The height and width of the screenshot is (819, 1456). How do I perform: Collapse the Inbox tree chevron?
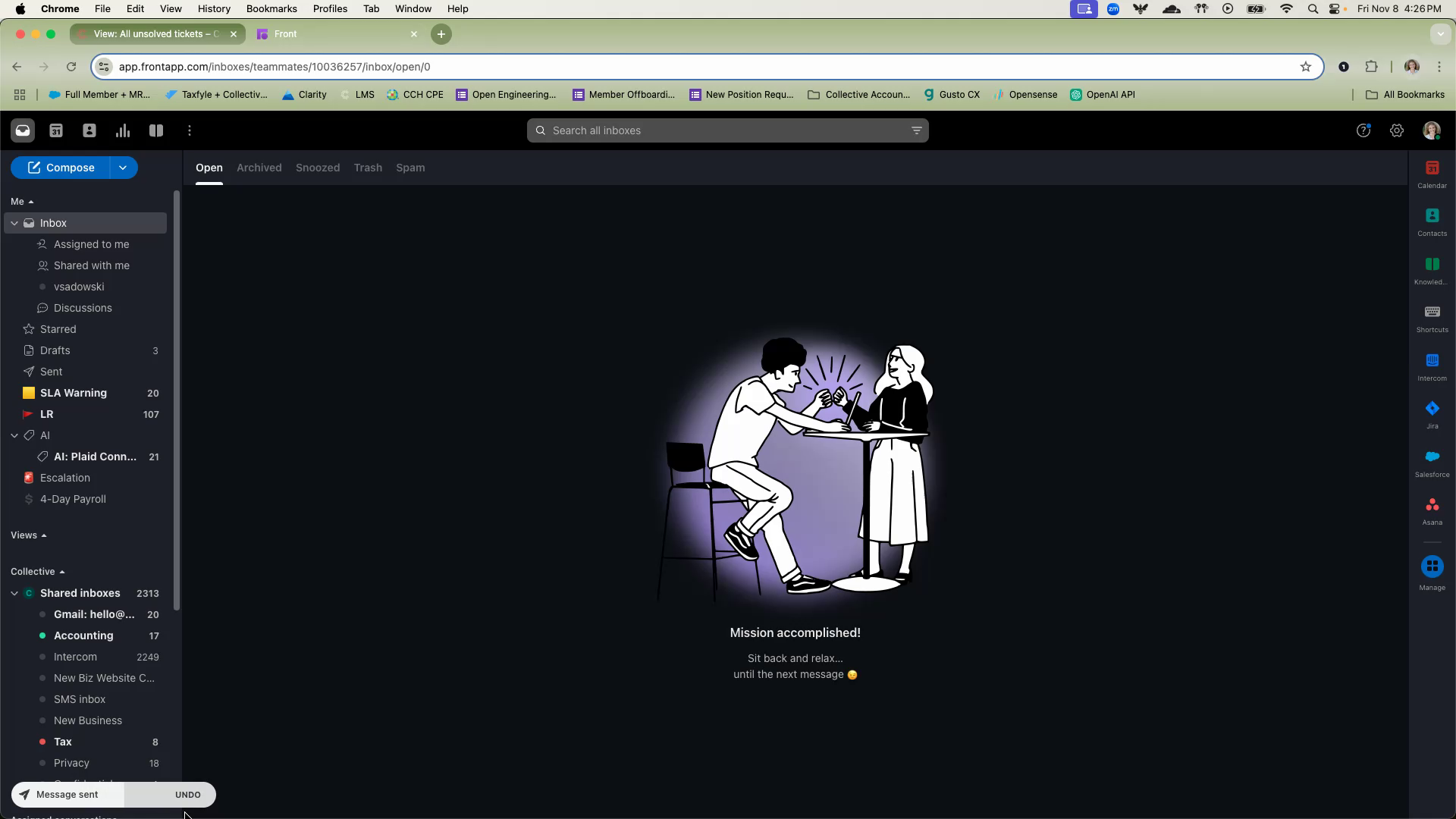14,223
